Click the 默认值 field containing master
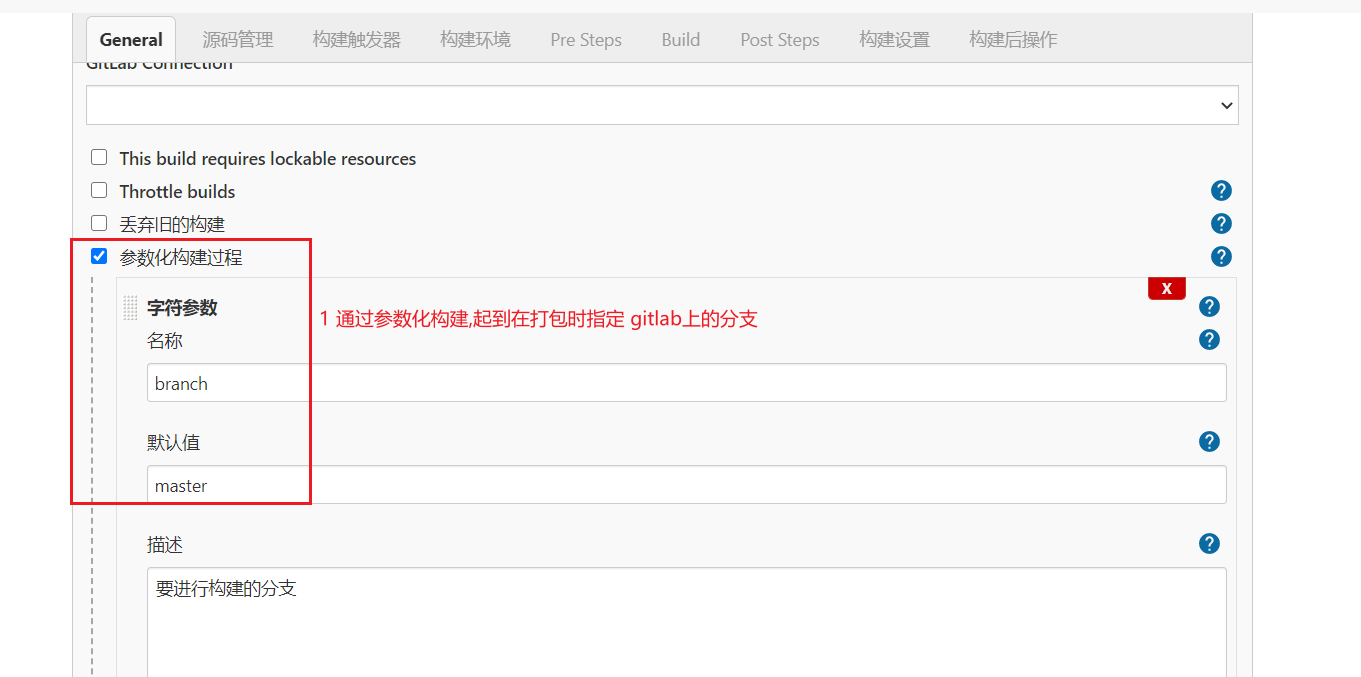 687,485
